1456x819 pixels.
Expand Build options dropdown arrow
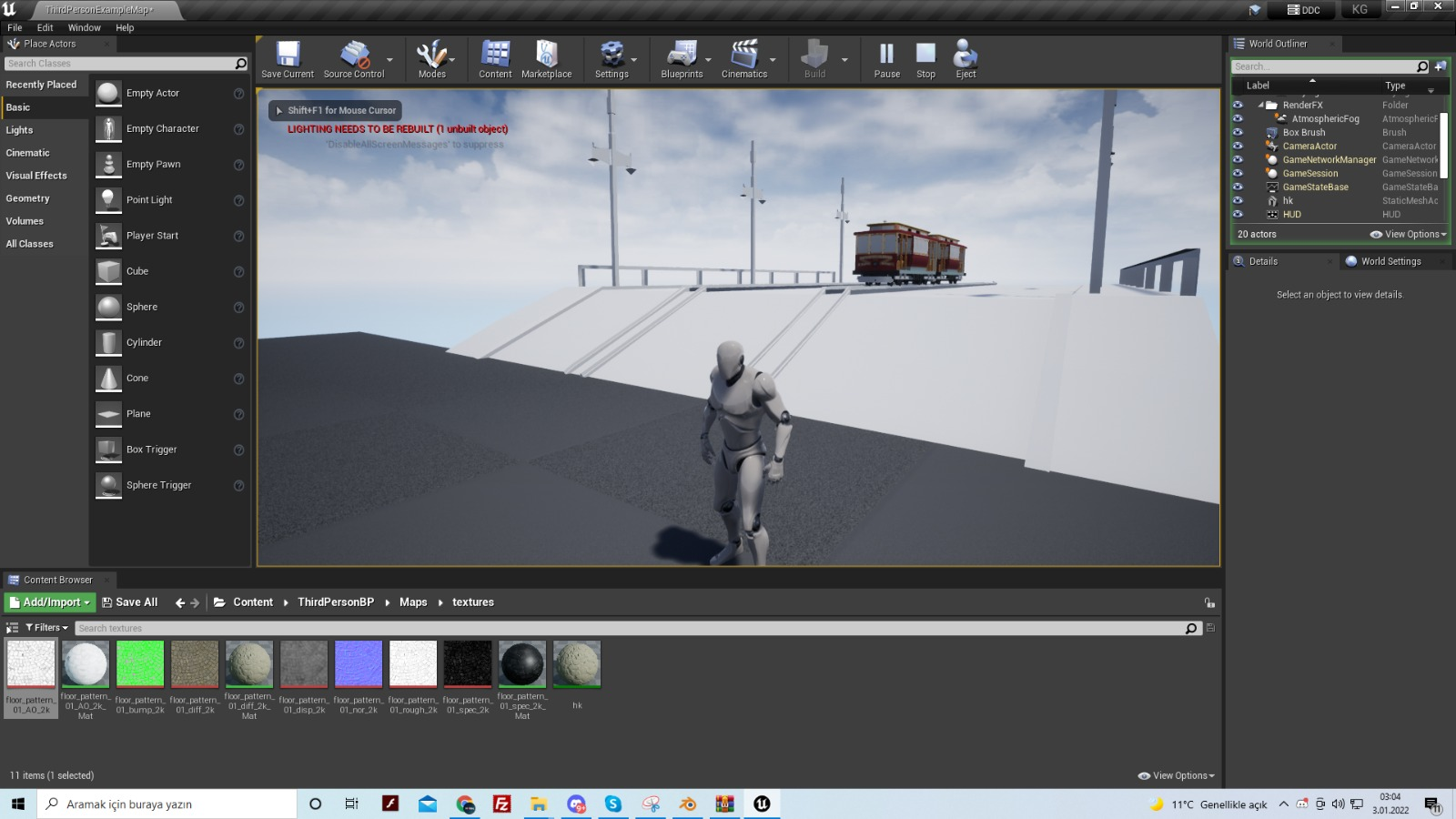844,60
